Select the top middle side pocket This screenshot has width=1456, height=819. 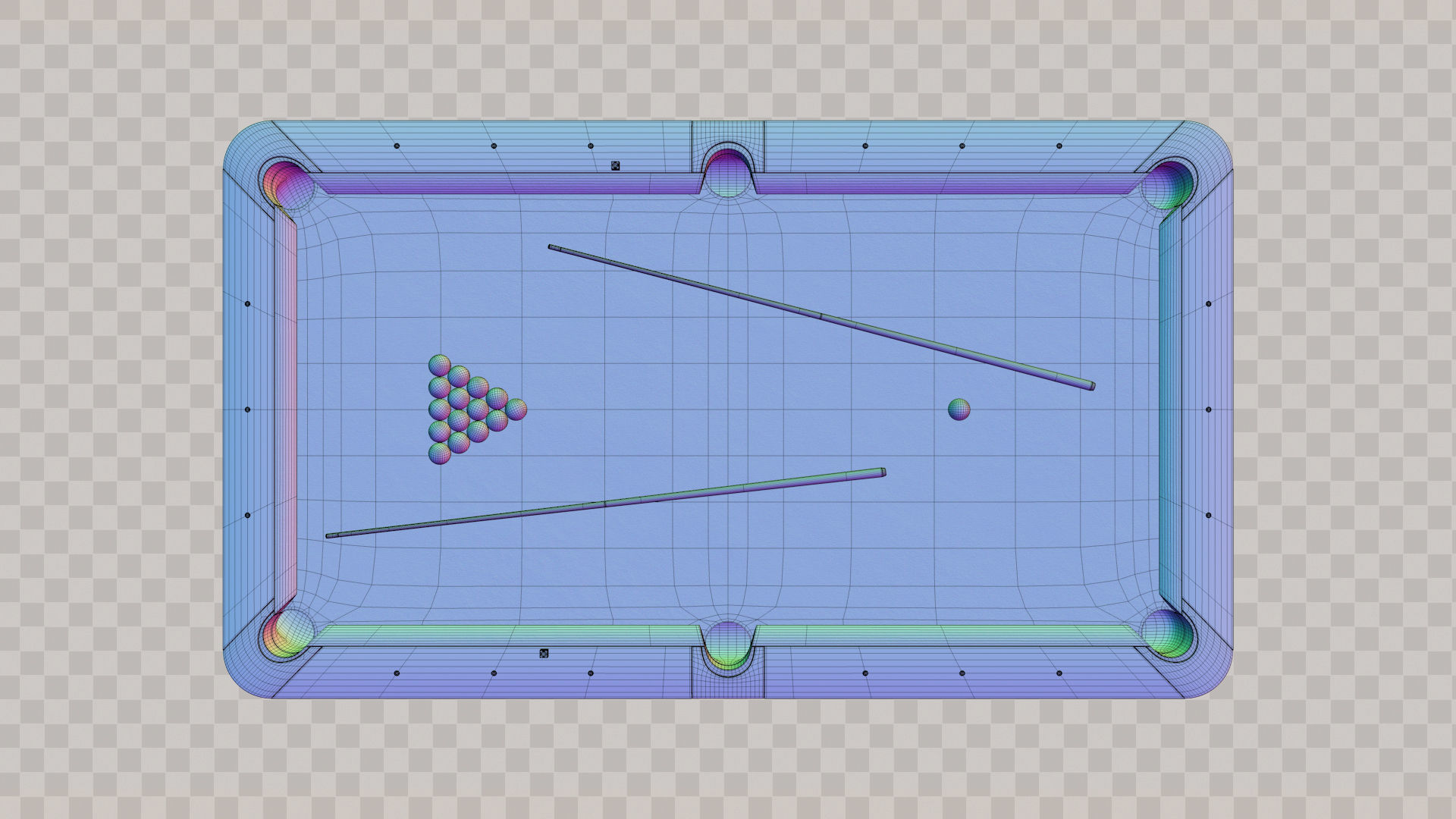click(x=728, y=173)
